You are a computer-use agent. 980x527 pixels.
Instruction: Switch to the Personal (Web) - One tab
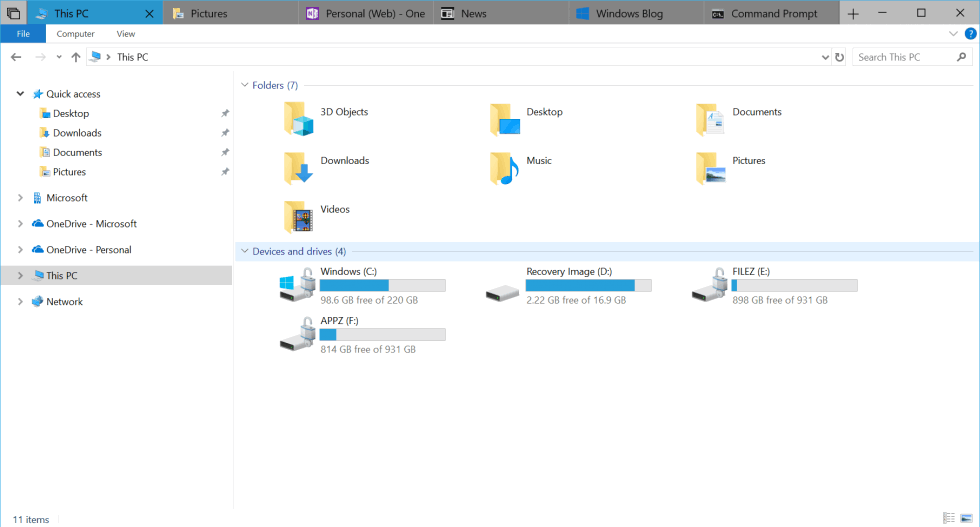click(x=366, y=13)
